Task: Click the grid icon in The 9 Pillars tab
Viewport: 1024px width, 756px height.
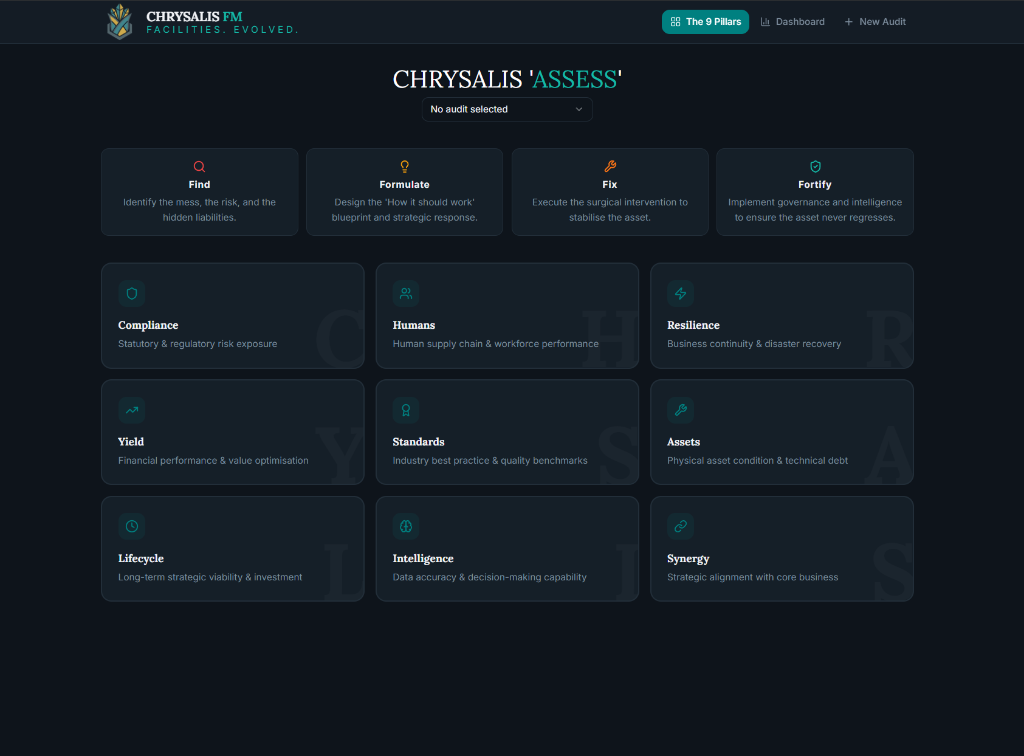Action: pyautogui.click(x=675, y=22)
